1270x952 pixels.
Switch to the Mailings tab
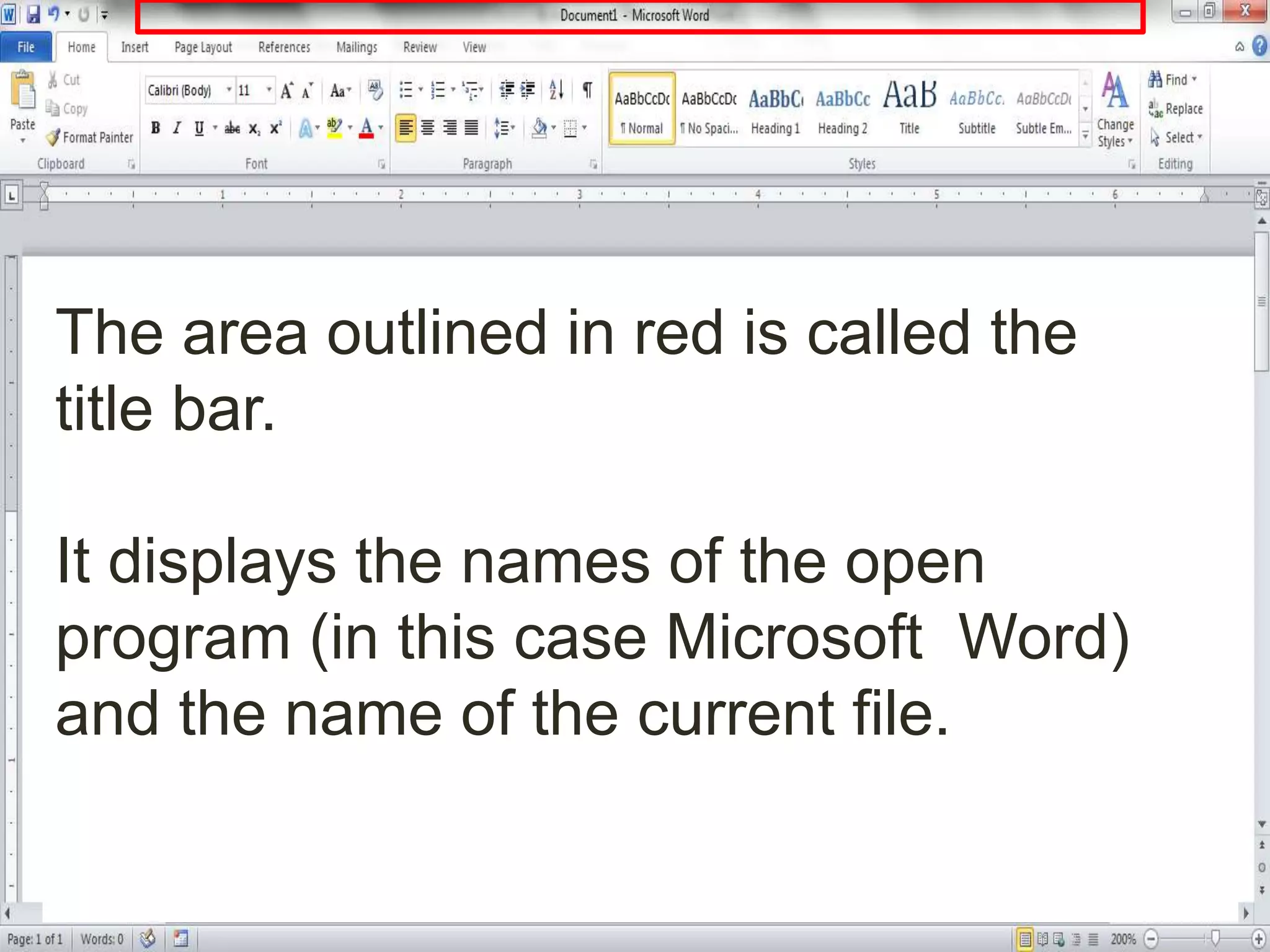coord(357,48)
